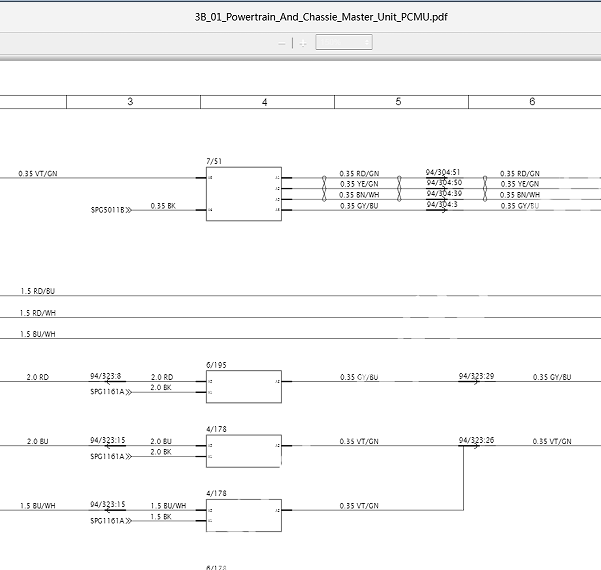Click connector reference 94/304:50
This screenshot has width=601, height=570.
coord(444,182)
